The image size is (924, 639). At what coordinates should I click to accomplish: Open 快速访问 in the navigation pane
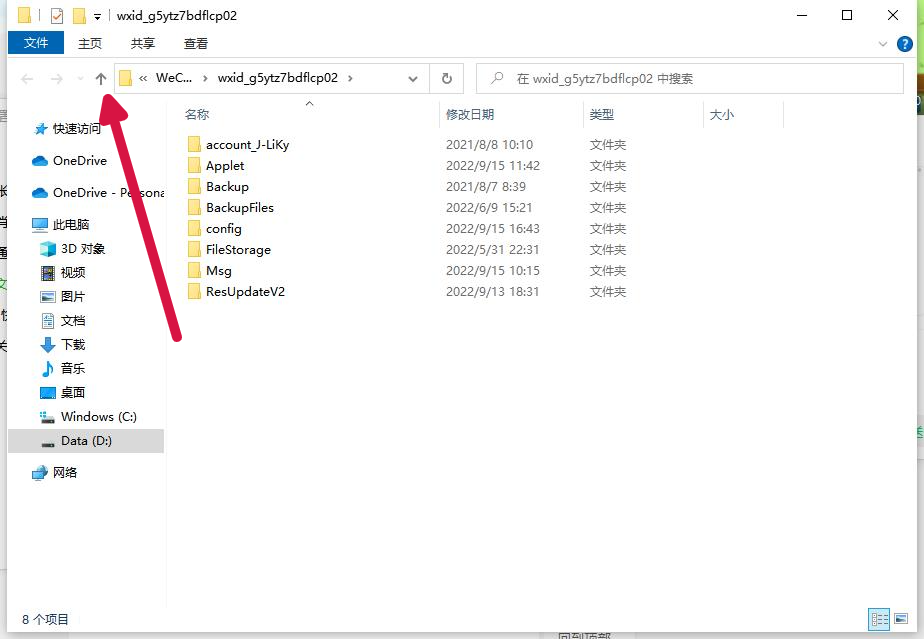point(77,129)
